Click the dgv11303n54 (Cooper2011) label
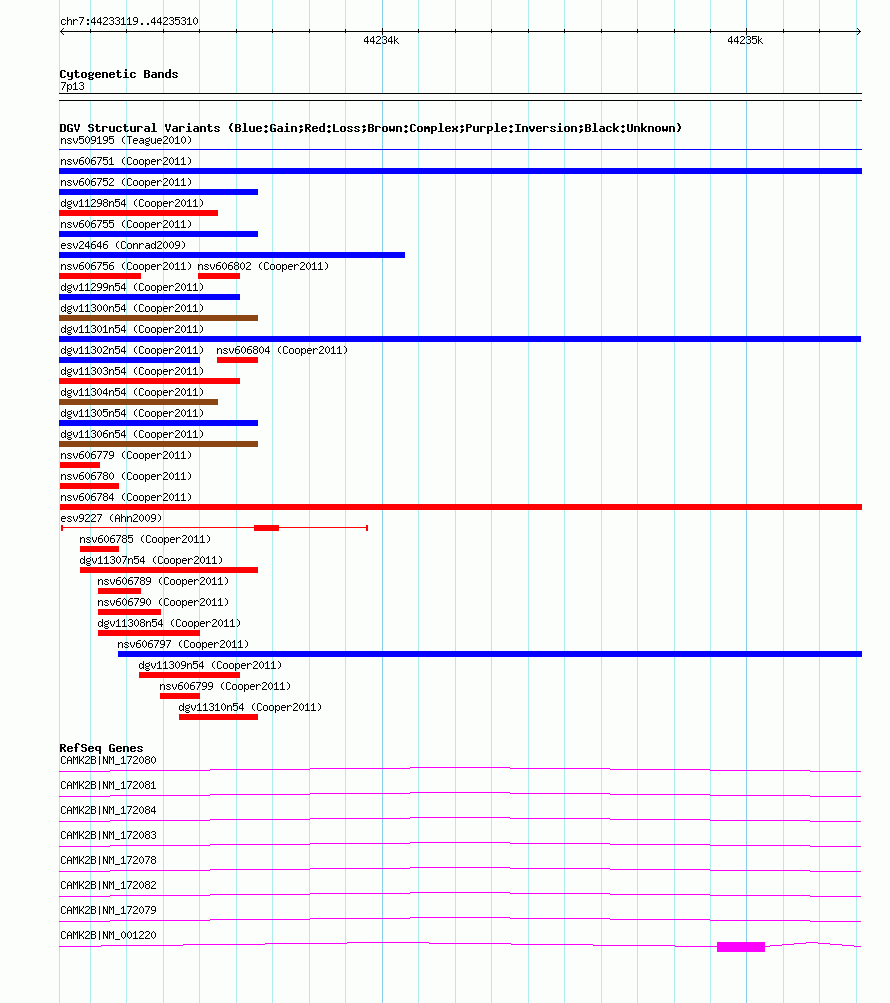 (x=132, y=371)
